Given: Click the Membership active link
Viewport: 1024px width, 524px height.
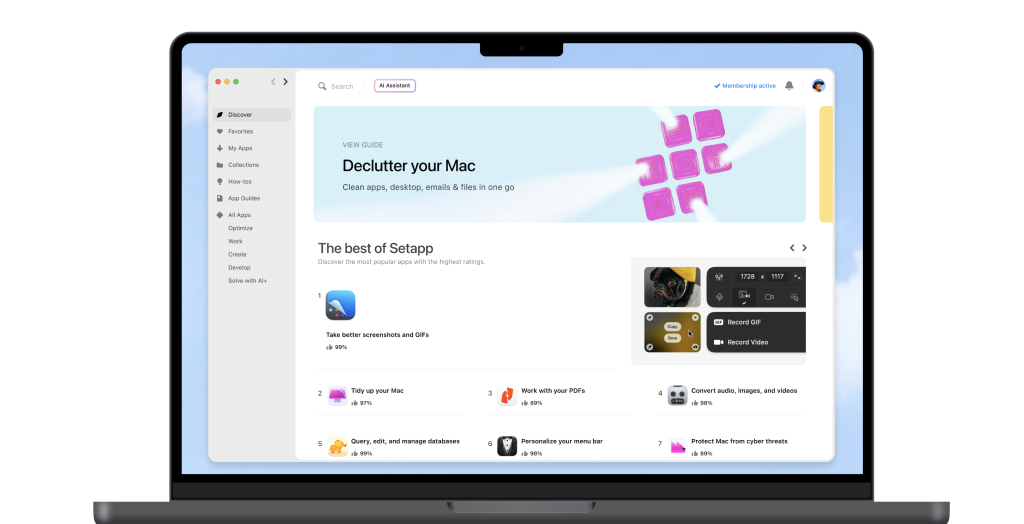Looking at the screenshot, I should point(745,86).
